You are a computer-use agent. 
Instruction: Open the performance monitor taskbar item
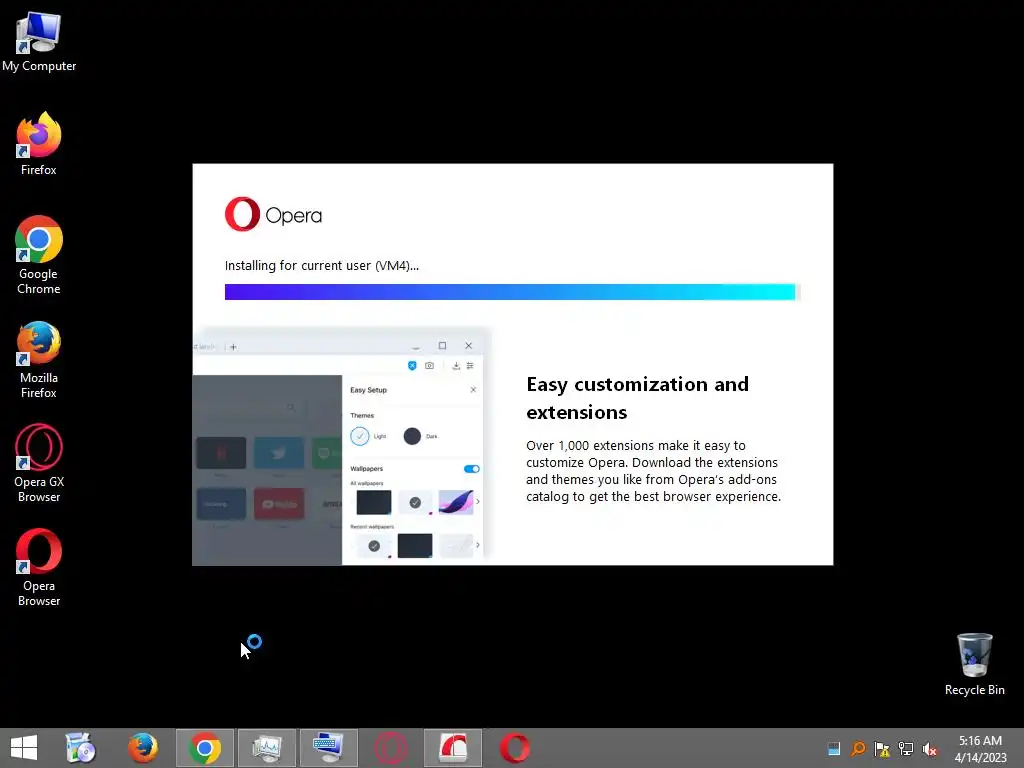pos(266,748)
